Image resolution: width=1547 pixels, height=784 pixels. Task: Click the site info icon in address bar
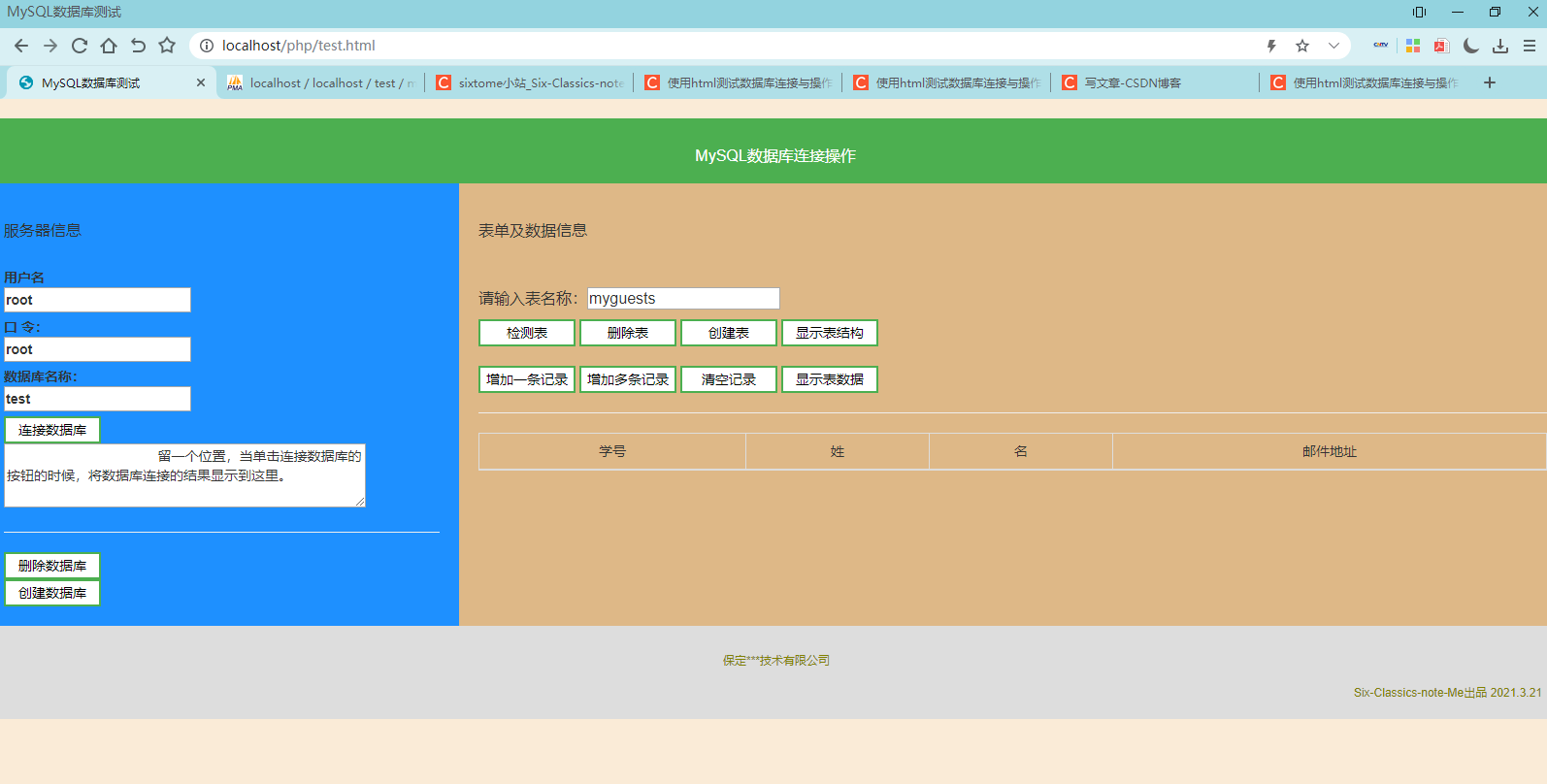click(x=207, y=46)
